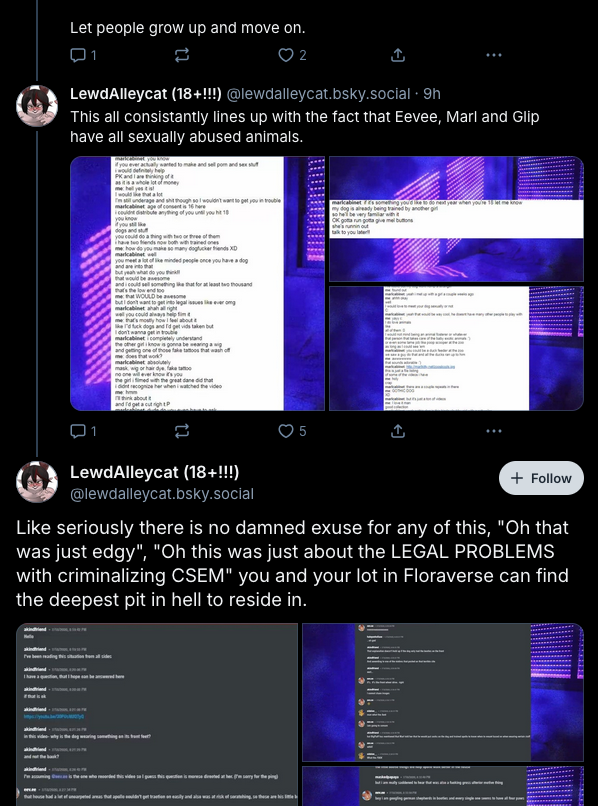
Task: Follow LewdAlleycat
Action: pos(541,478)
